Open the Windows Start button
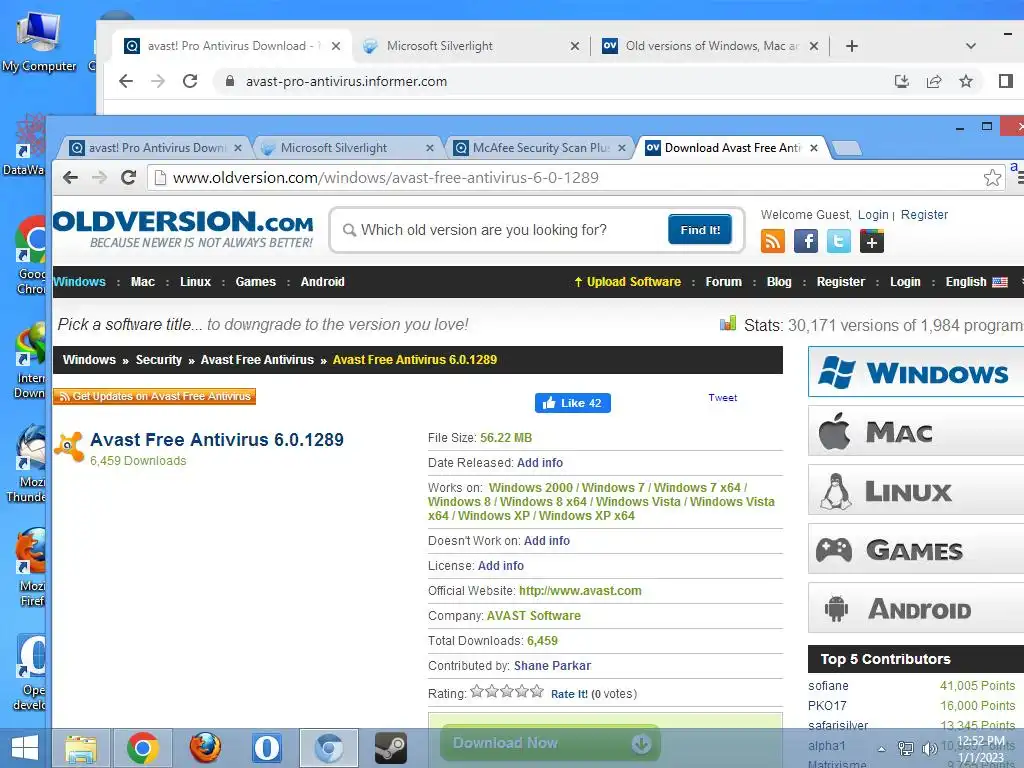The height and width of the screenshot is (768, 1024). pyautogui.click(x=25, y=748)
